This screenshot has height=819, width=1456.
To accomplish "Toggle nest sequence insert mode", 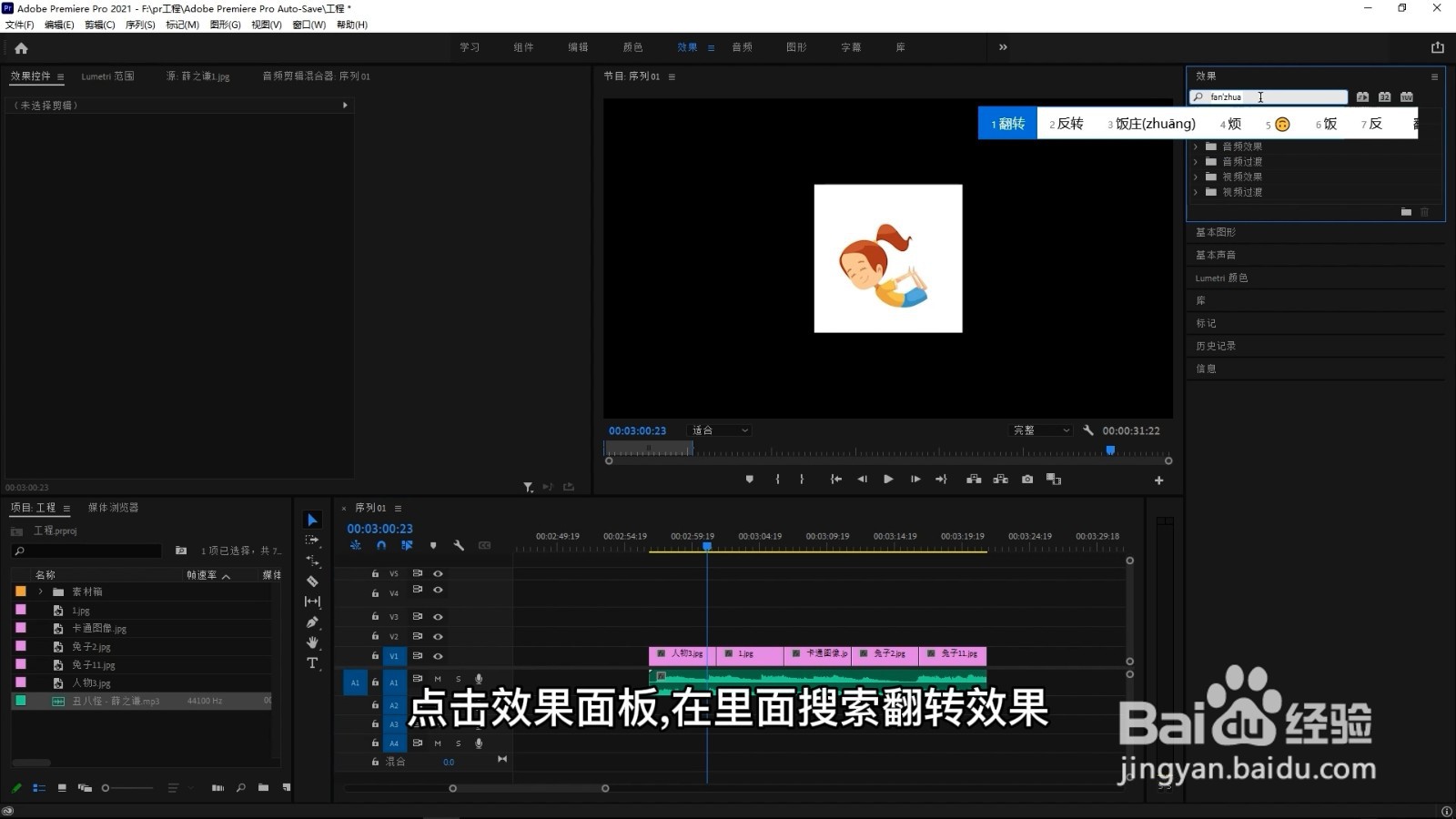I will (356, 546).
